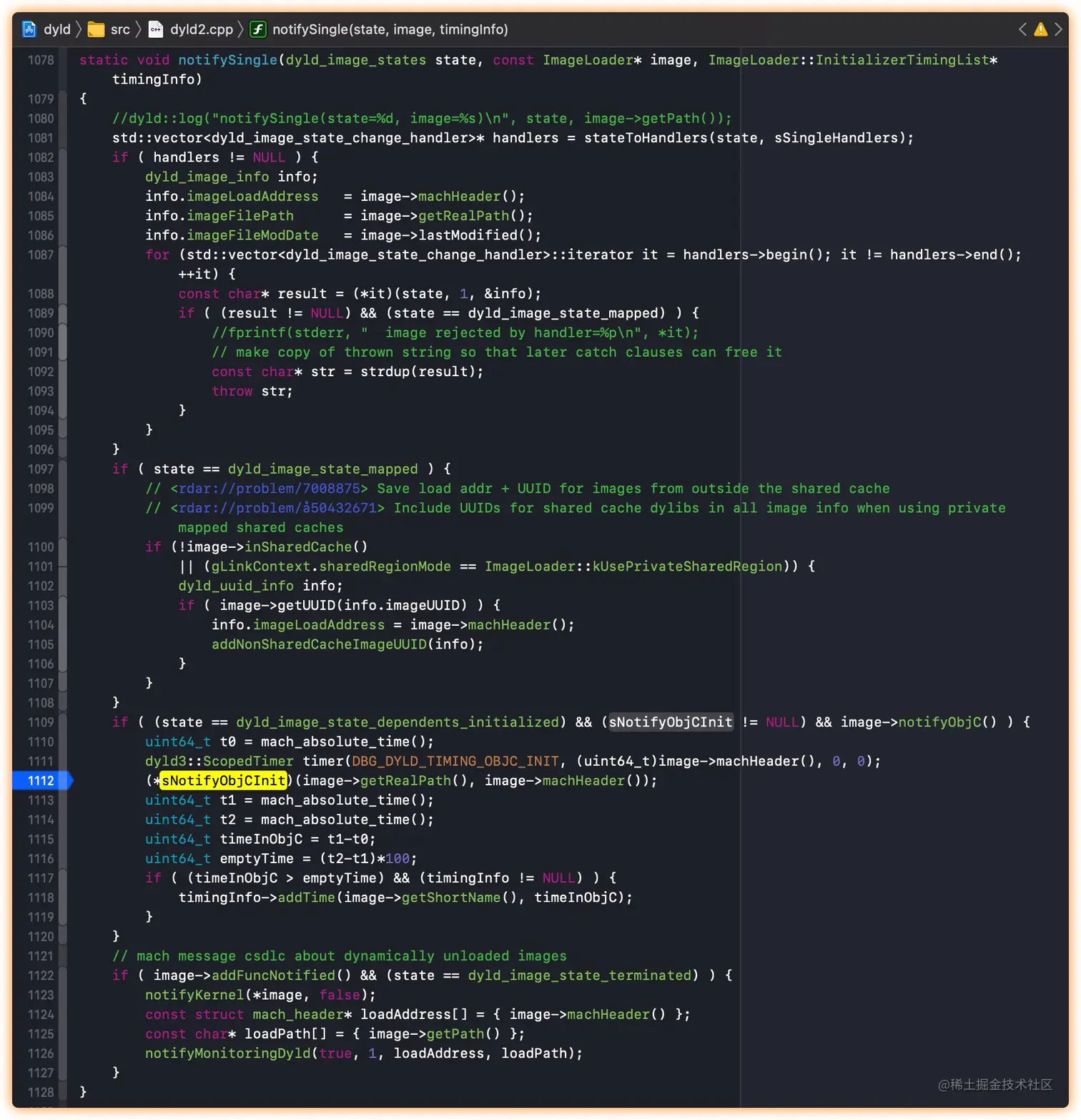This screenshot has width=1081, height=1120.
Task: Click line number 1078 in the gutter
Action: [x=41, y=60]
